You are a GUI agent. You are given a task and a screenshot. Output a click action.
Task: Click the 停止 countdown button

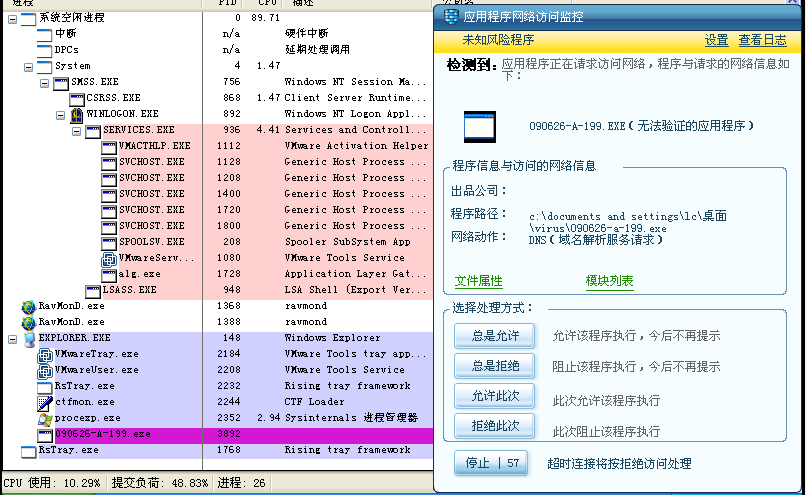[x=491, y=463]
